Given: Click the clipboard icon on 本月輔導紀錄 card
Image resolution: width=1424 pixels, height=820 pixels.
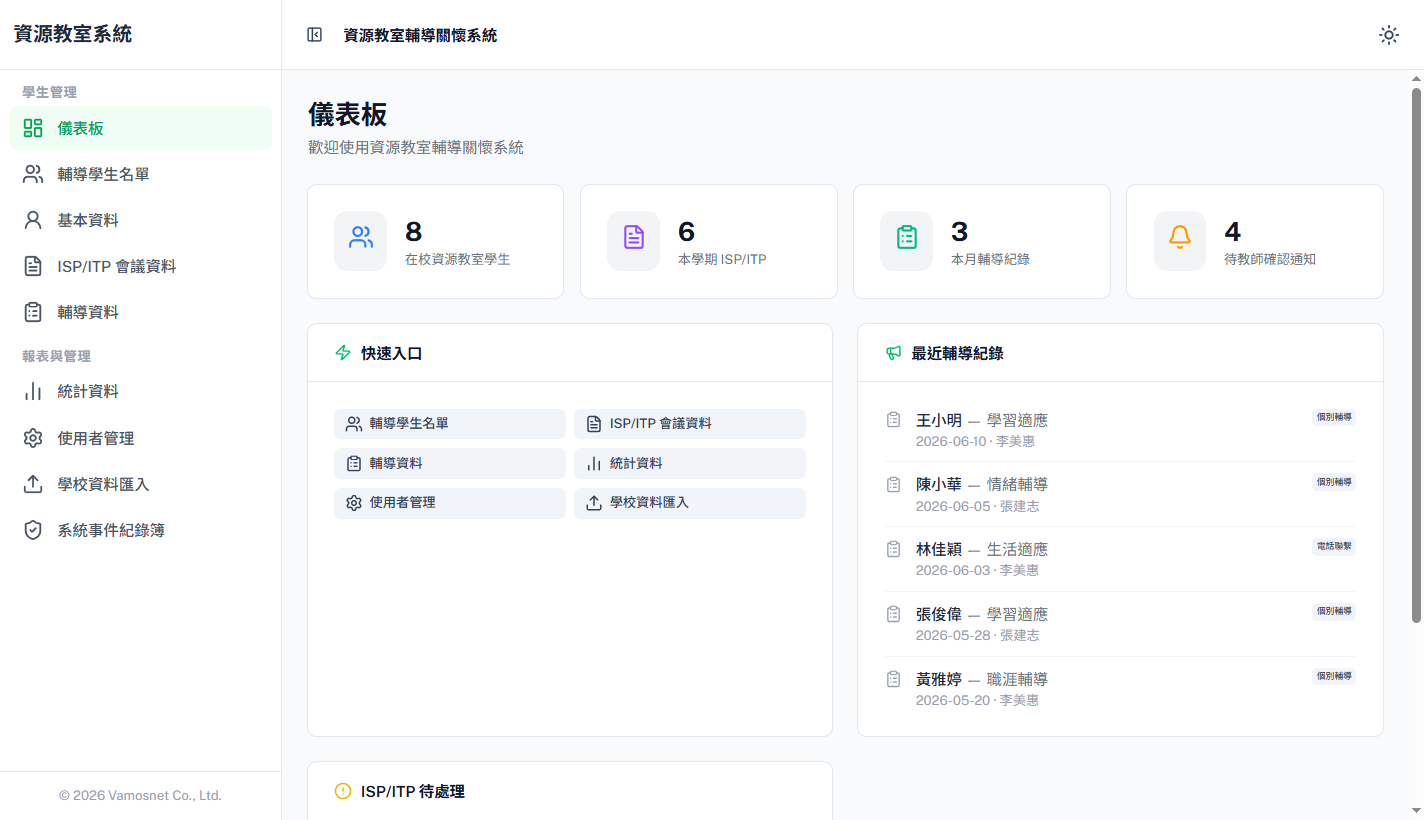Looking at the screenshot, I should tap(906, 238).
